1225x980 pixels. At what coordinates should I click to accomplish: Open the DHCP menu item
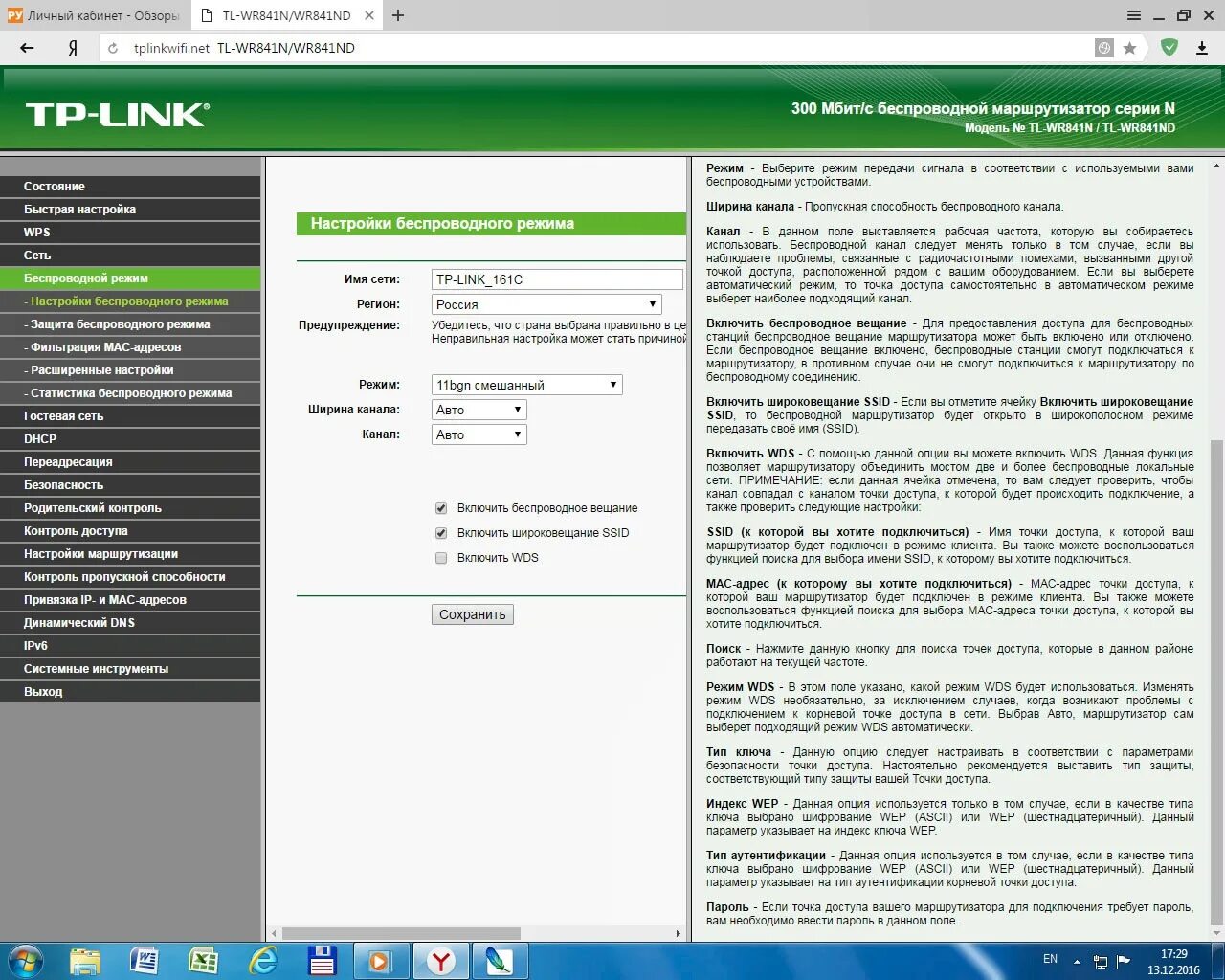tap(130, 439)
